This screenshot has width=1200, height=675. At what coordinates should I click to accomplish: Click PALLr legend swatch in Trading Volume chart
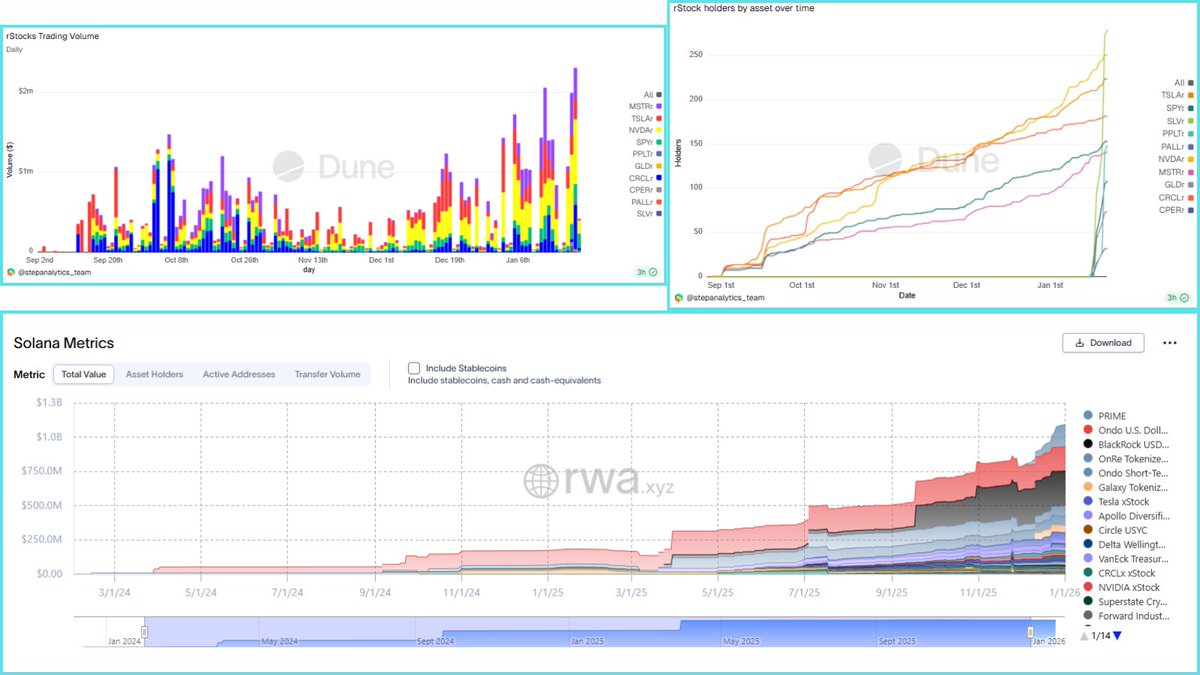click(x=659, y=202)
